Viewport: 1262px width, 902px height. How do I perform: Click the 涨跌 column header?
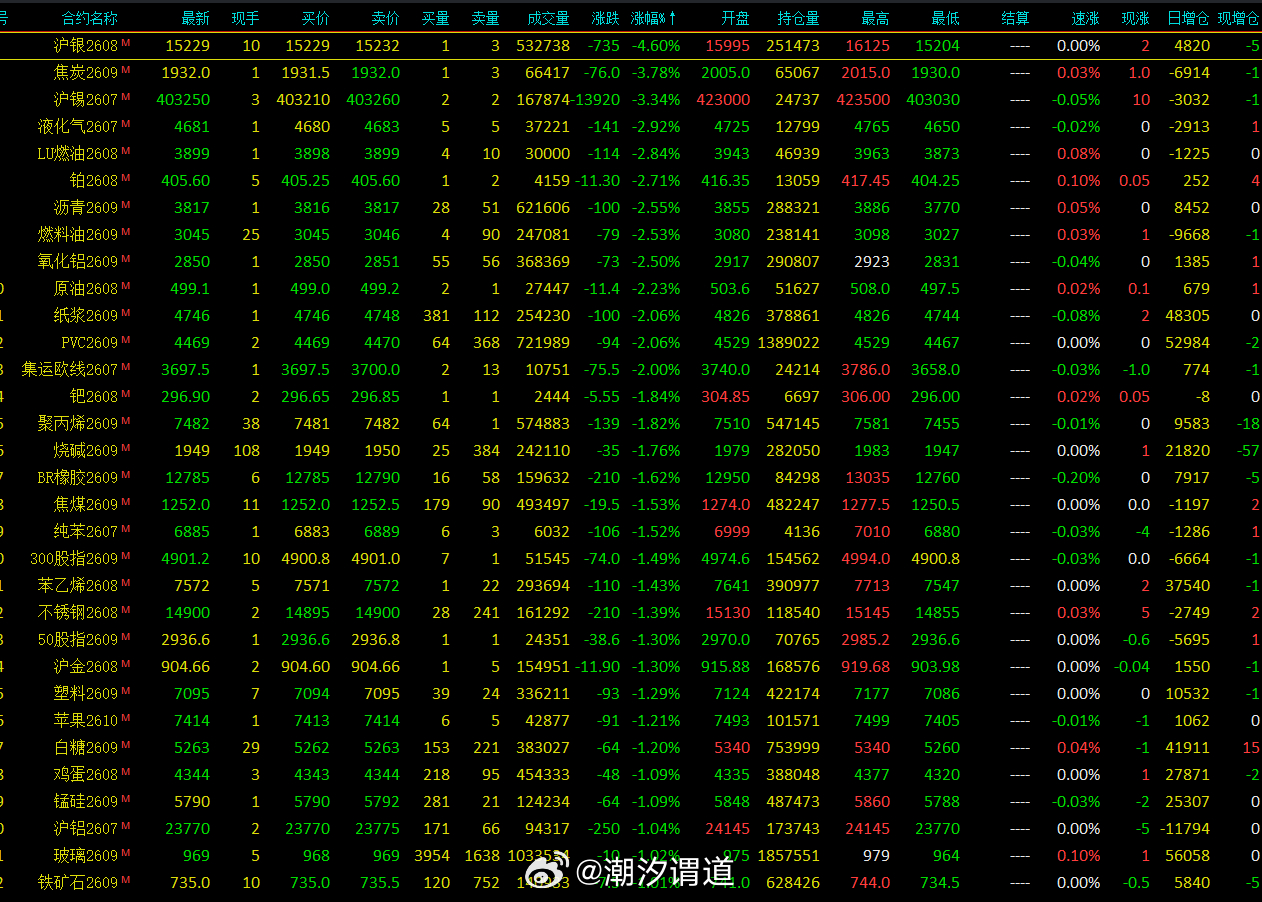pos(605,18)
